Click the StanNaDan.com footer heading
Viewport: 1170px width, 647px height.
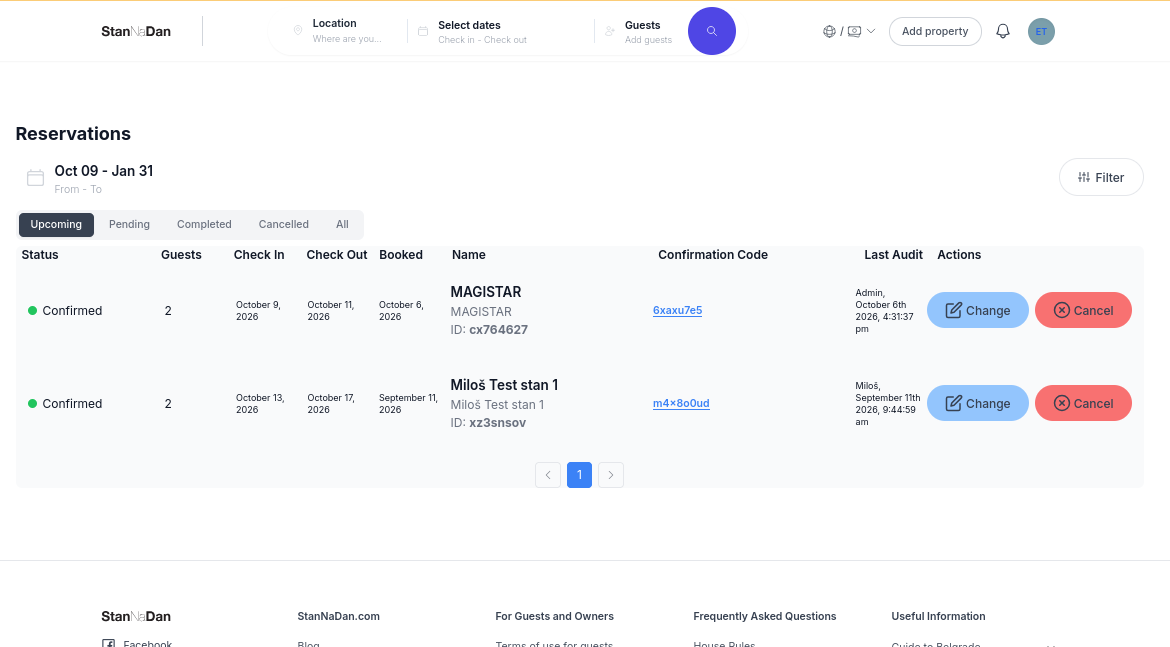click(x=338, y=616)
